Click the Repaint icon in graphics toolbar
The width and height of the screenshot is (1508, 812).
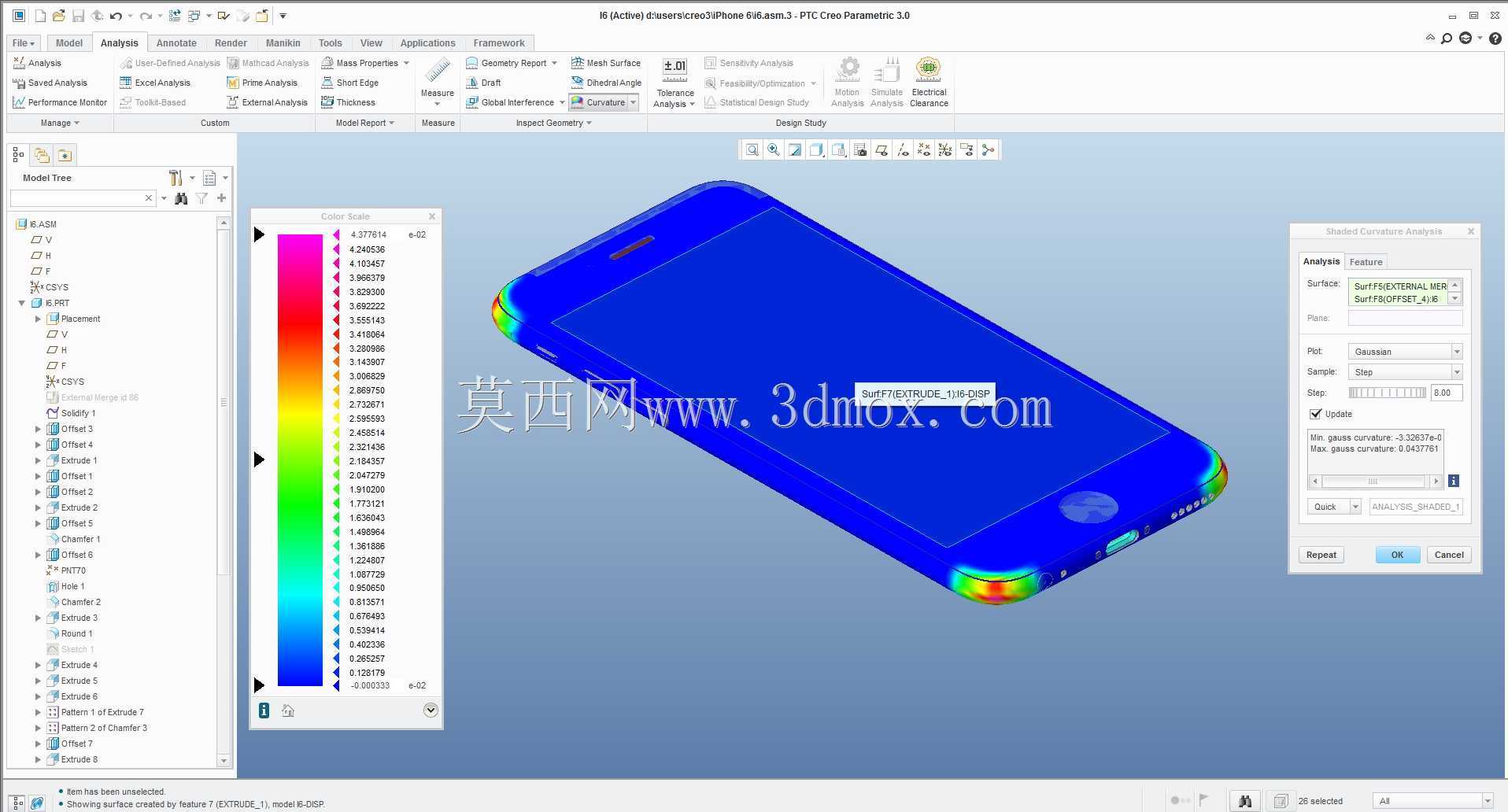(x=795, y=149)
